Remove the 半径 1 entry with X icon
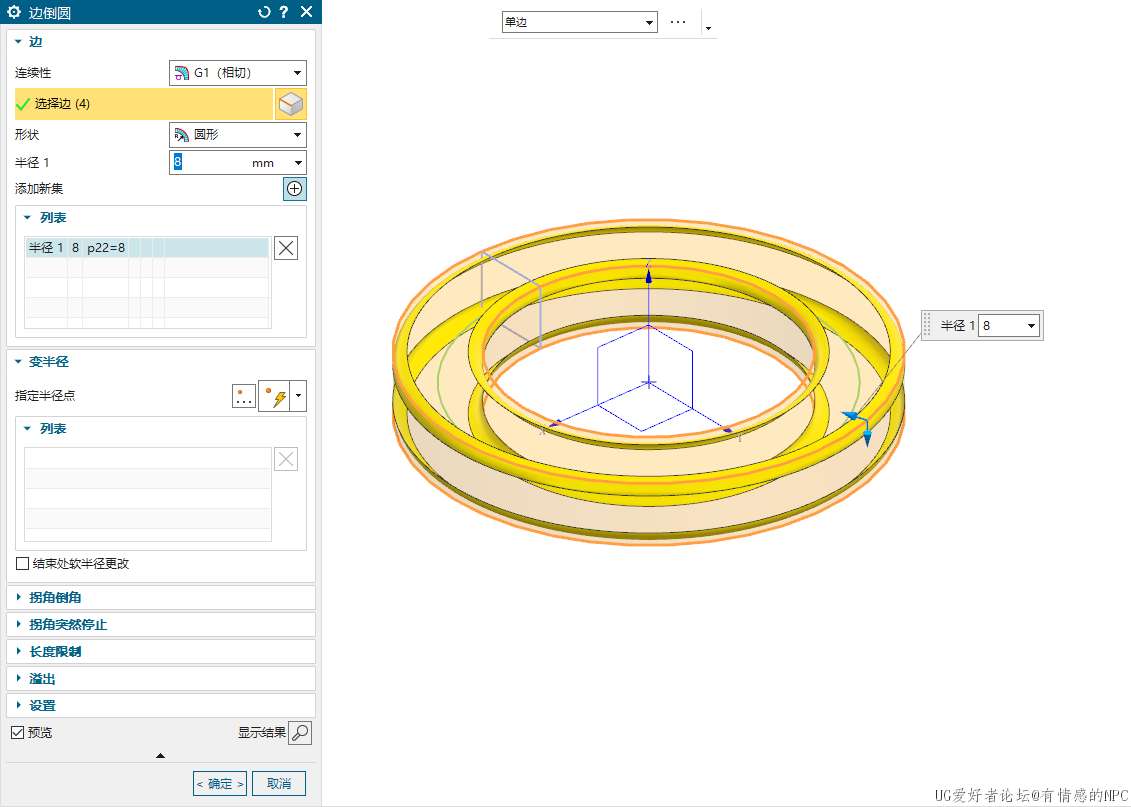This screenshot has width=1131, height=807. point(286,248)
